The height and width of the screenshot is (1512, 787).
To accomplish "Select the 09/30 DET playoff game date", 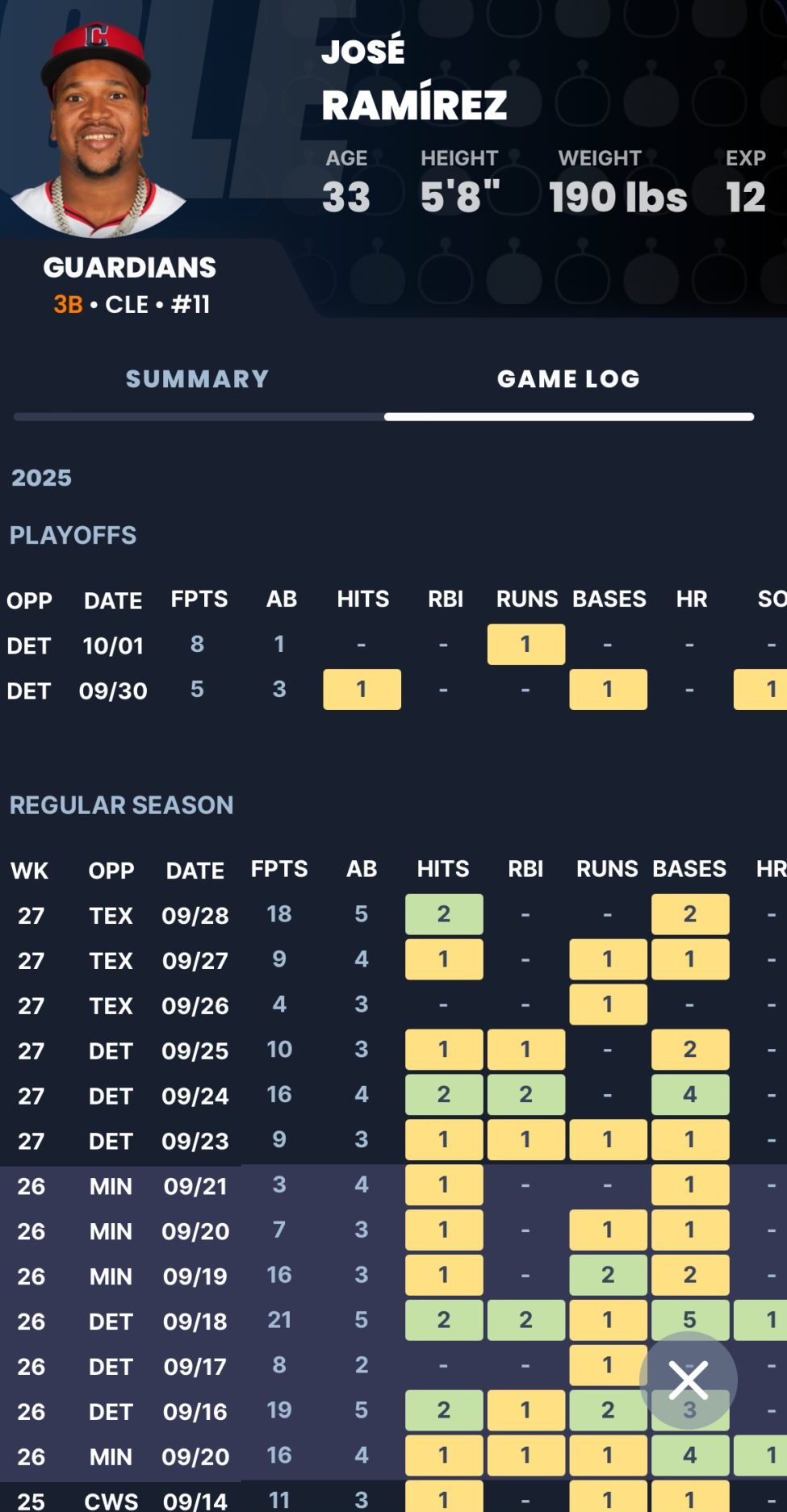I will [x=113, y=691].
